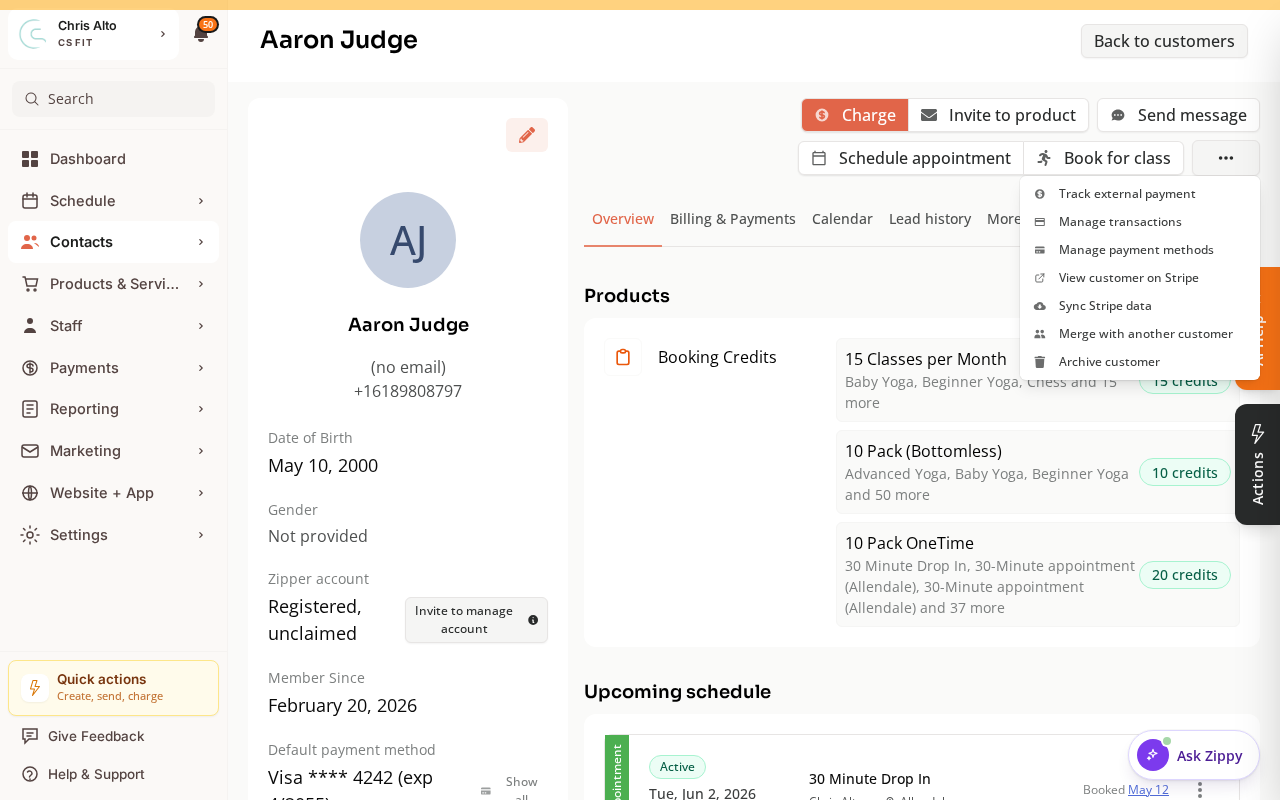Click the Settings gear icon

point(30,535)
